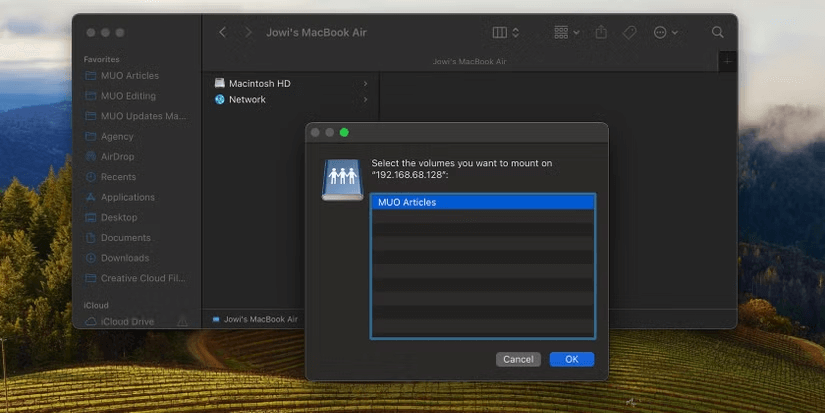The image size is (825, 413).
Task: Select the column view switcher icon
Action: [x=505, y=32]
